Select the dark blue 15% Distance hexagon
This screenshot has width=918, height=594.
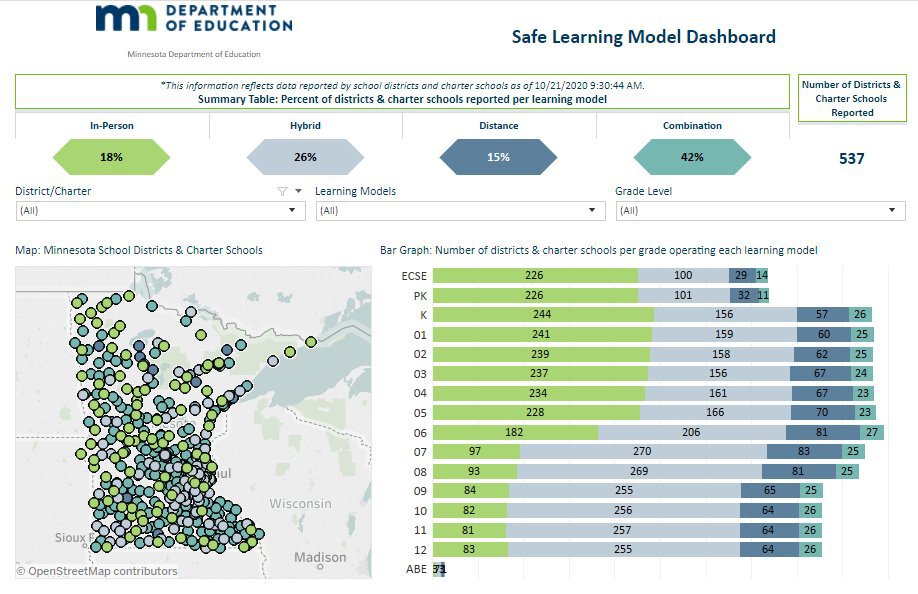(498, 157)
